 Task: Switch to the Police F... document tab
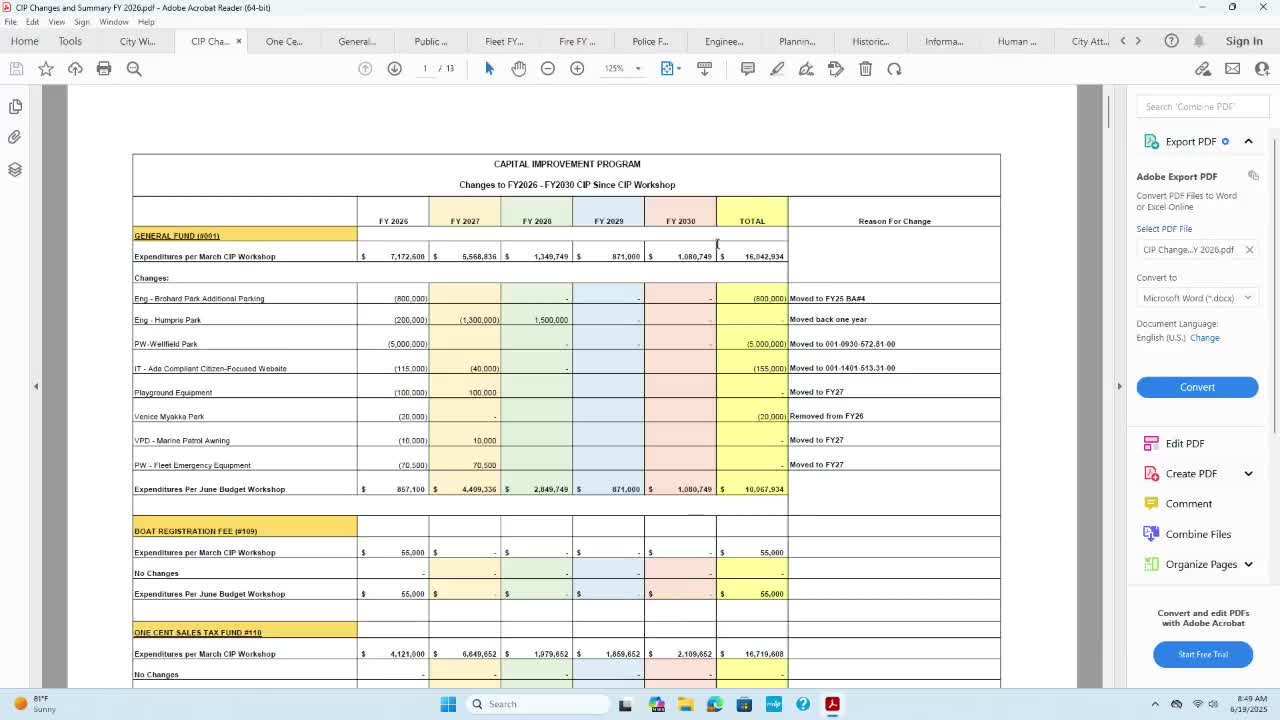(650, 42)
